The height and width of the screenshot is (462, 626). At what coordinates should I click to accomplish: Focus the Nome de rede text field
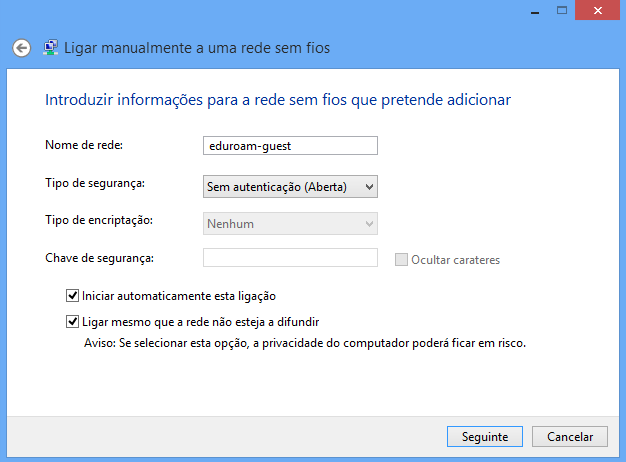point(290,146)
